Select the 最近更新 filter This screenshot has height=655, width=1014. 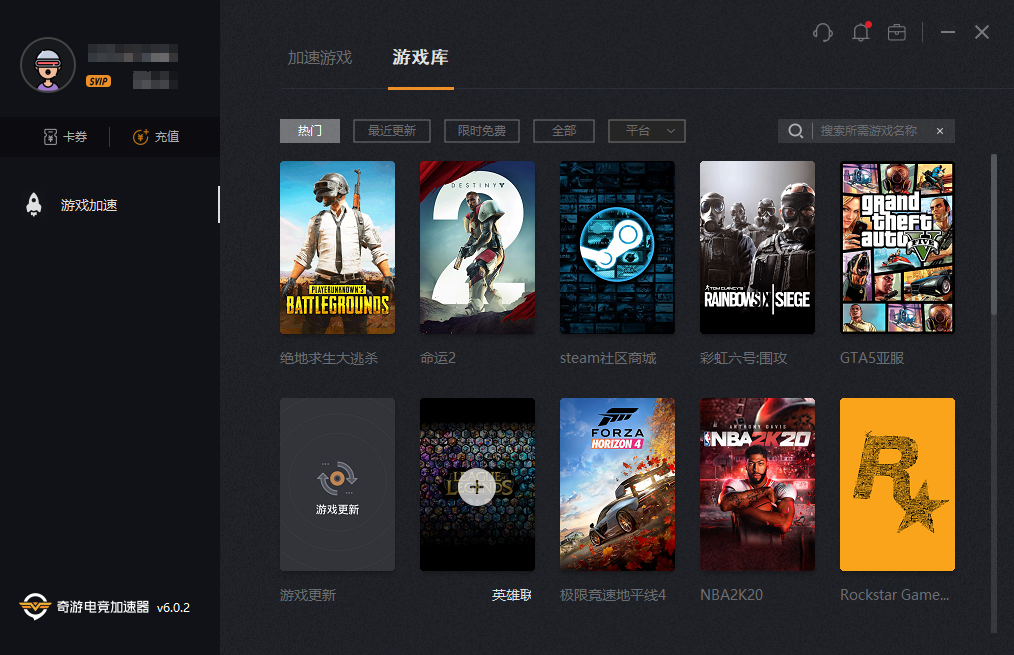point(392,131)
